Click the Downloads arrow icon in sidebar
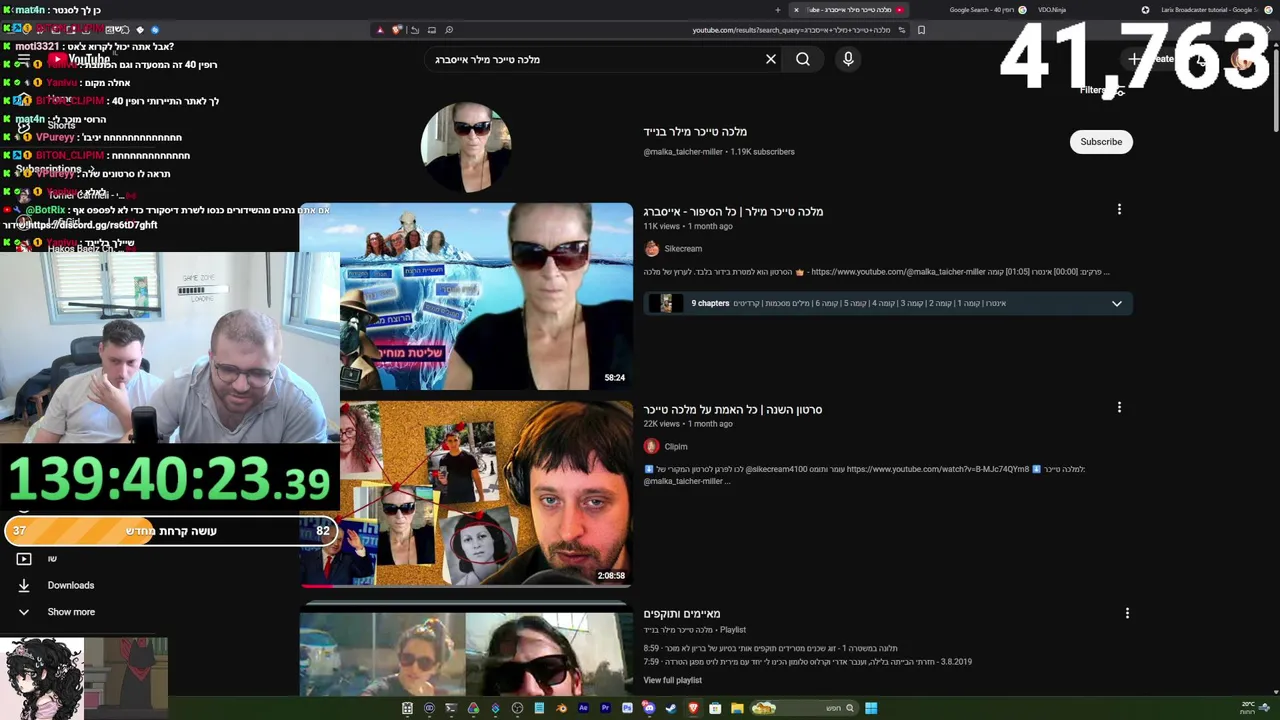 tap(24, 585)
